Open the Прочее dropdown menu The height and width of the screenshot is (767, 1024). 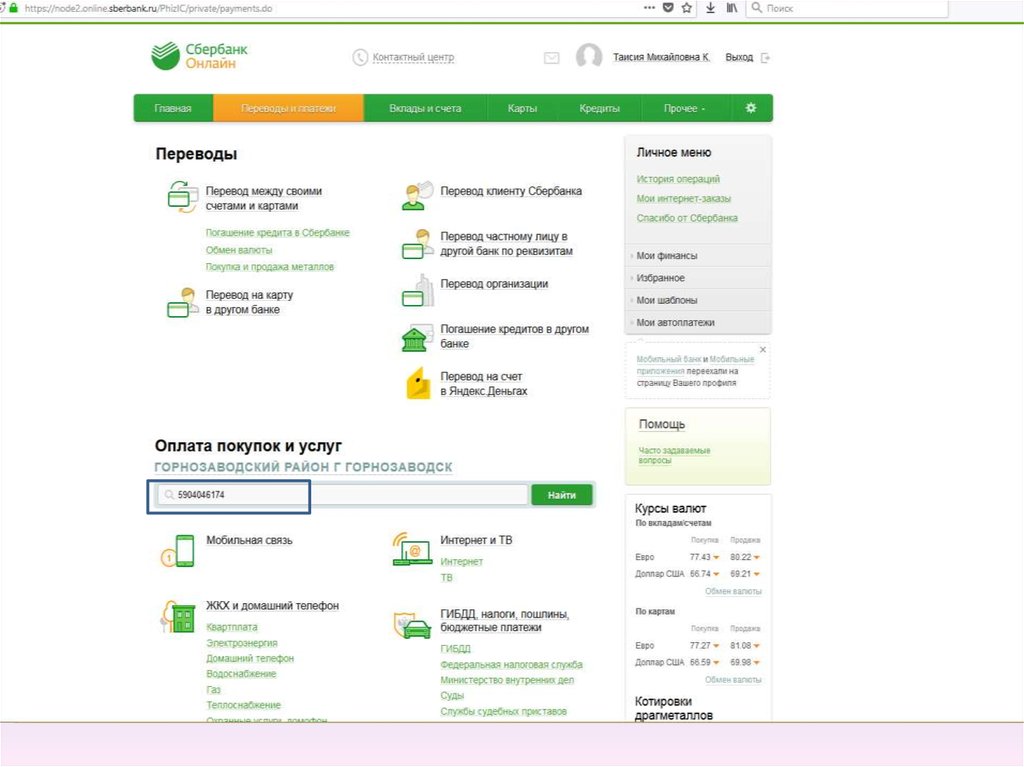pyautogui.click(x=684, y=108)
